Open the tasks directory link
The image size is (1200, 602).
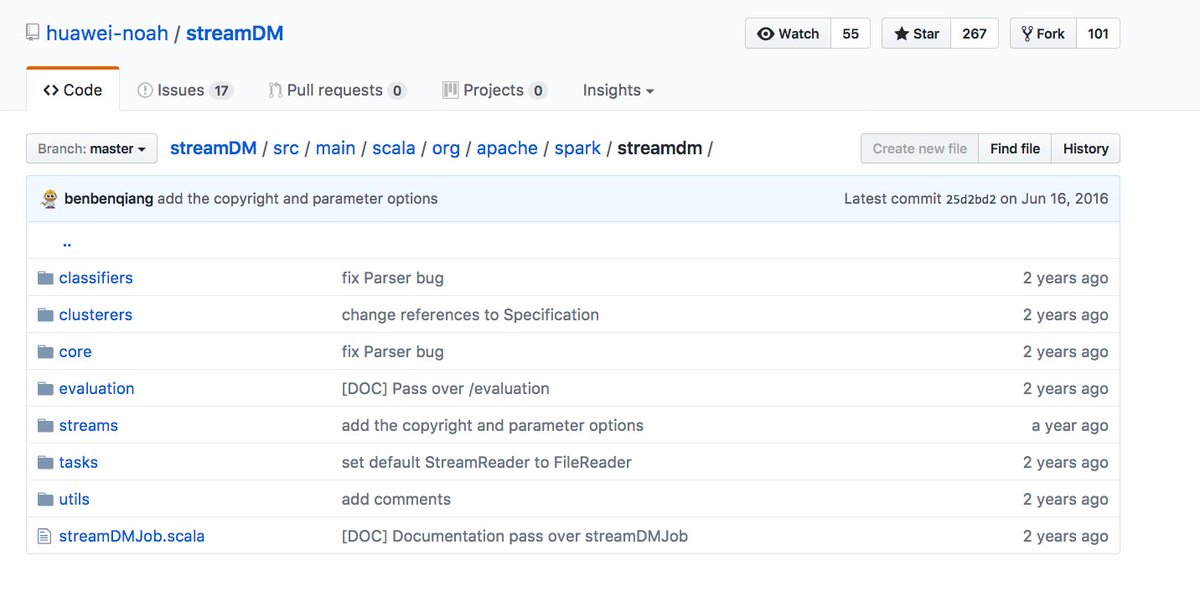(x=78, y=463)
